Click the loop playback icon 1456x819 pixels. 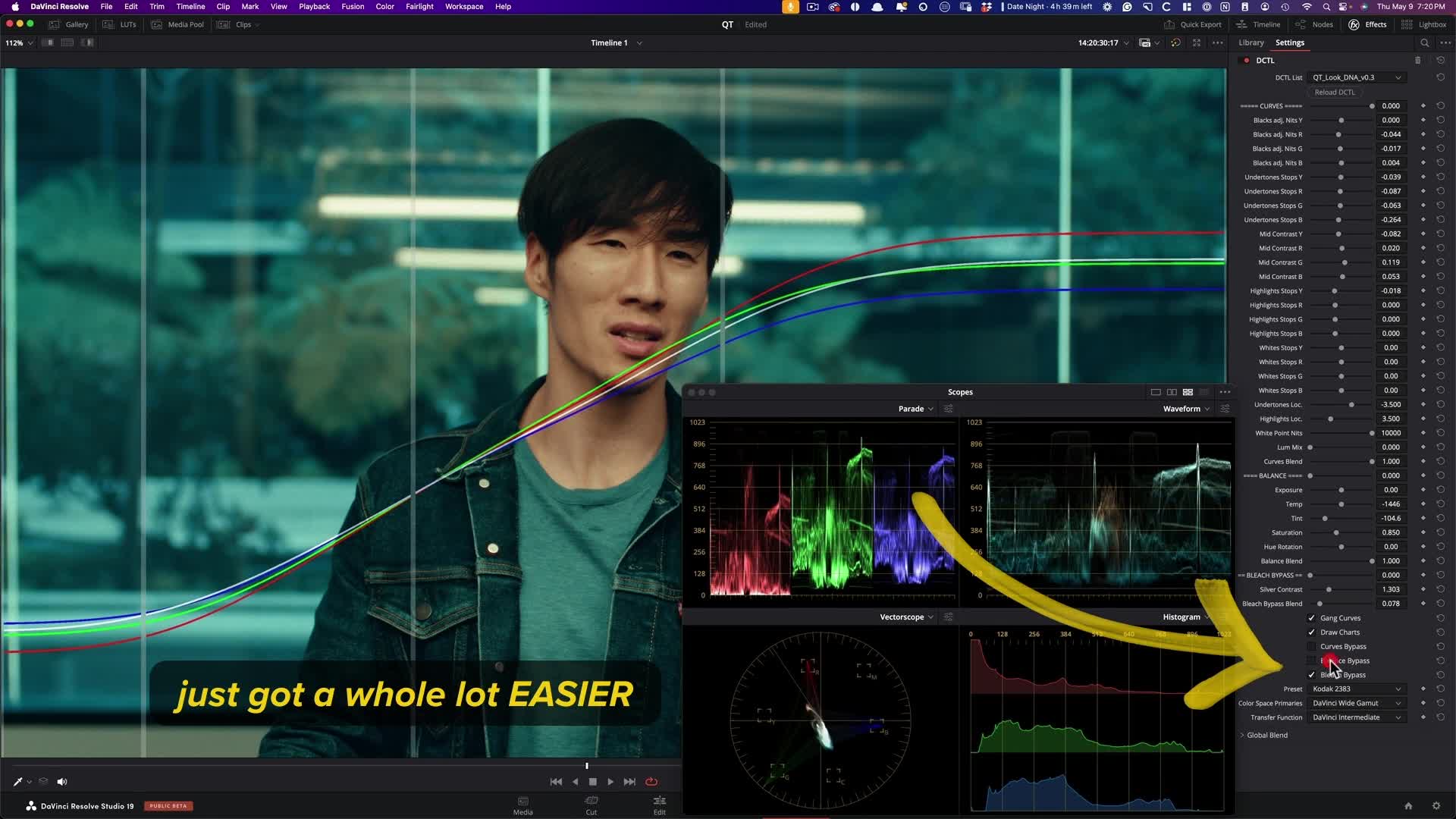[651, 782]
